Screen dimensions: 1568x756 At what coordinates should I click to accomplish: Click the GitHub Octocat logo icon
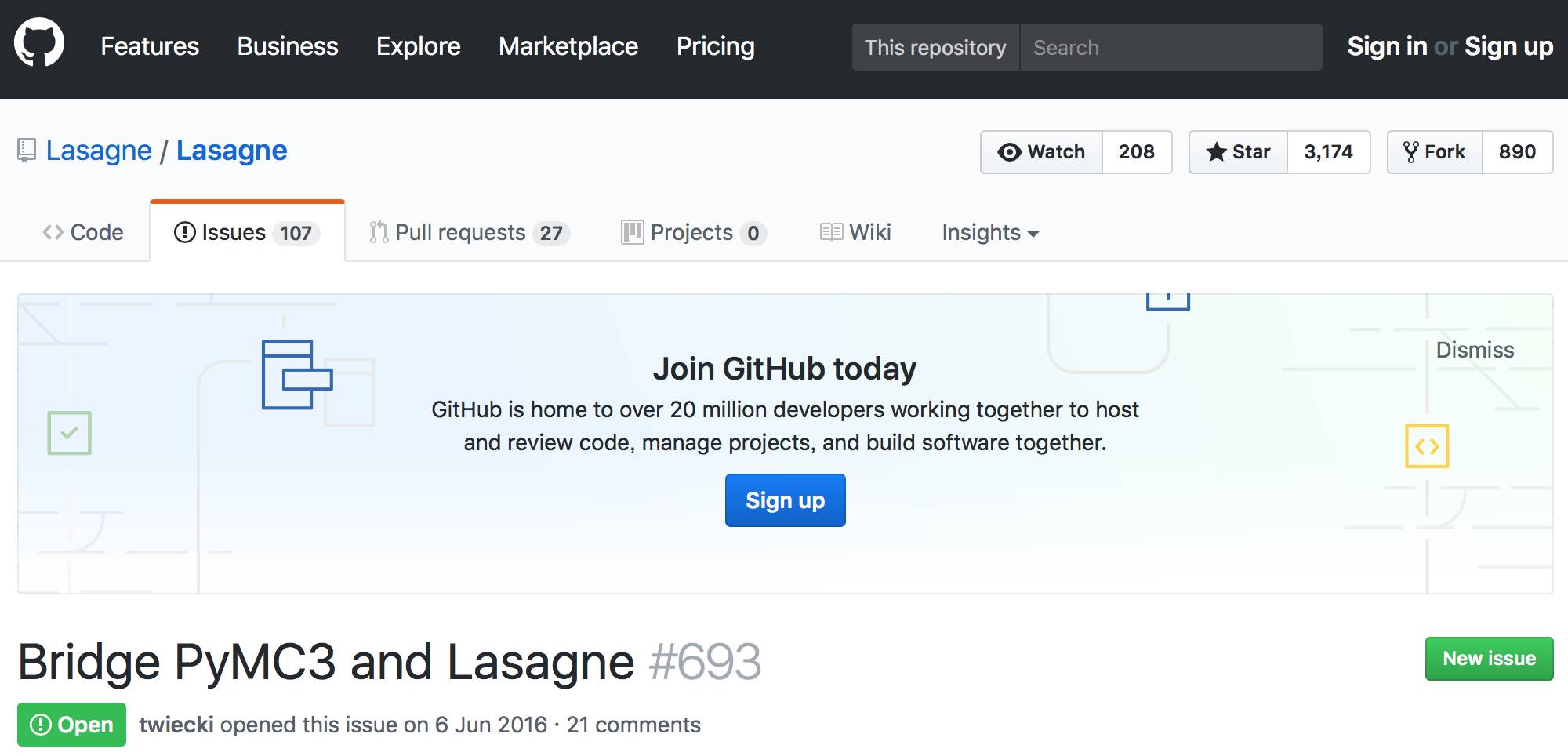(x=39, y=44)
